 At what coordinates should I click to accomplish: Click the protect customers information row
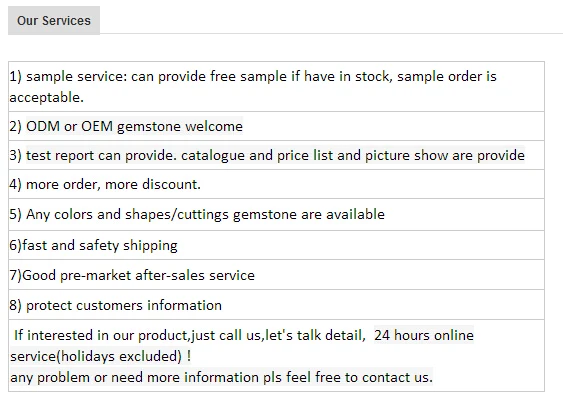click(276, 305)
